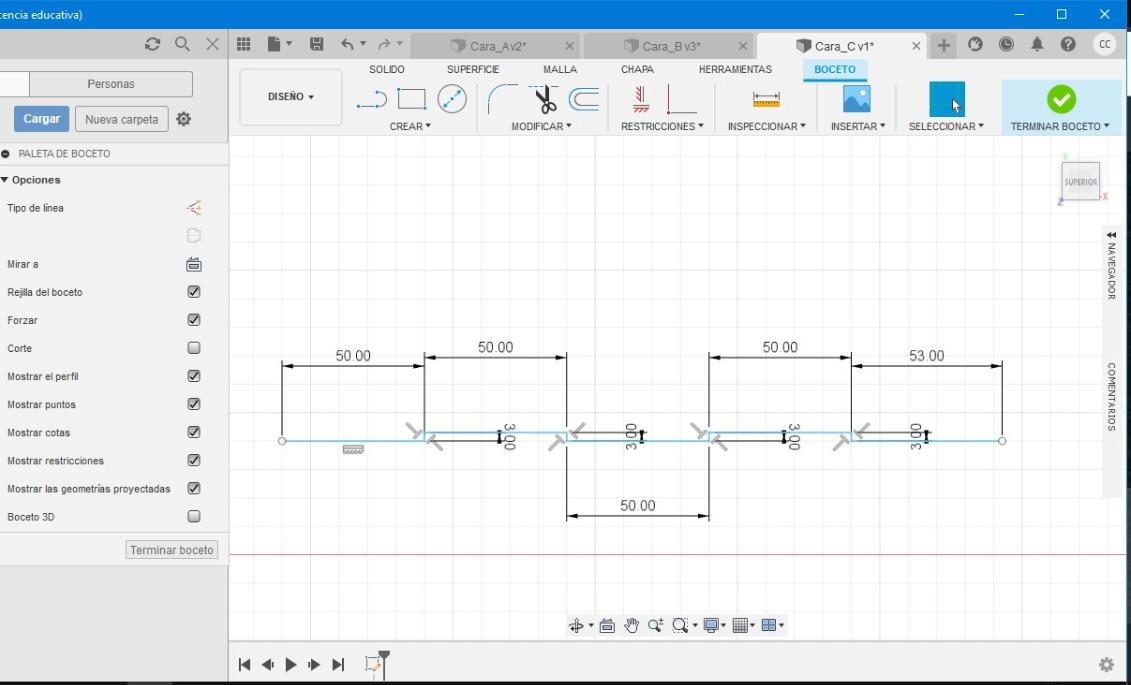Switch to the MALLA tab

pos(560,69)
